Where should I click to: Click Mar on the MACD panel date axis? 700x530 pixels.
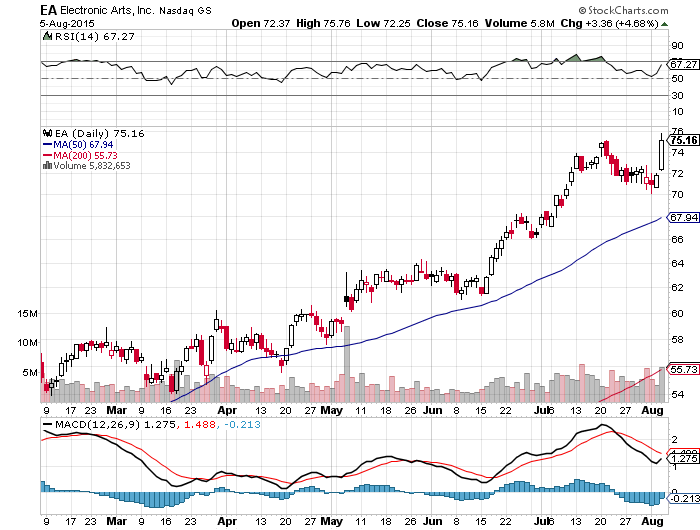click(117, 521)
